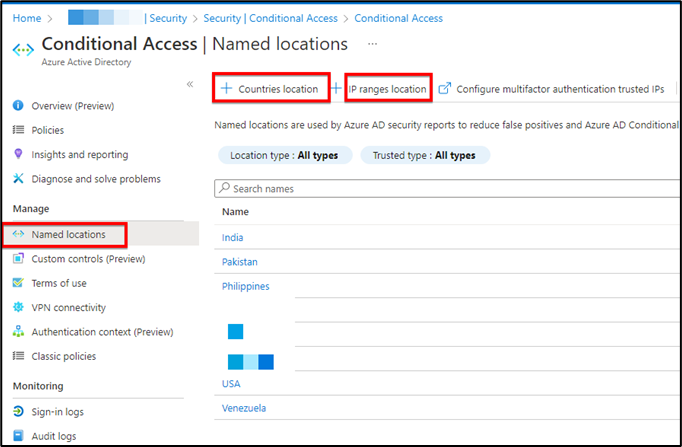This screenshot has height=447, width=682.
Task: Go to last Conditional Access breadcrumb
Action: pyautogui.click(x=398, y=18)
